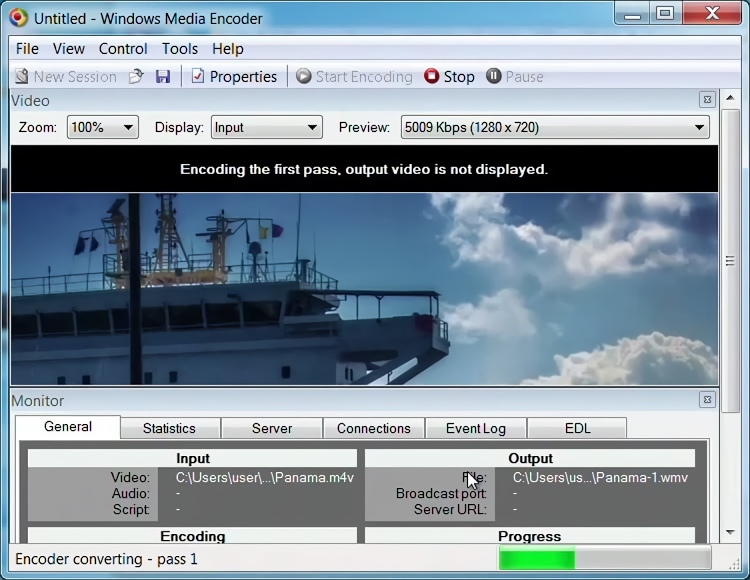Click the Panama.m4v input video path
The height and width of the screenshot is (580, 750).
tap(265, 477)
